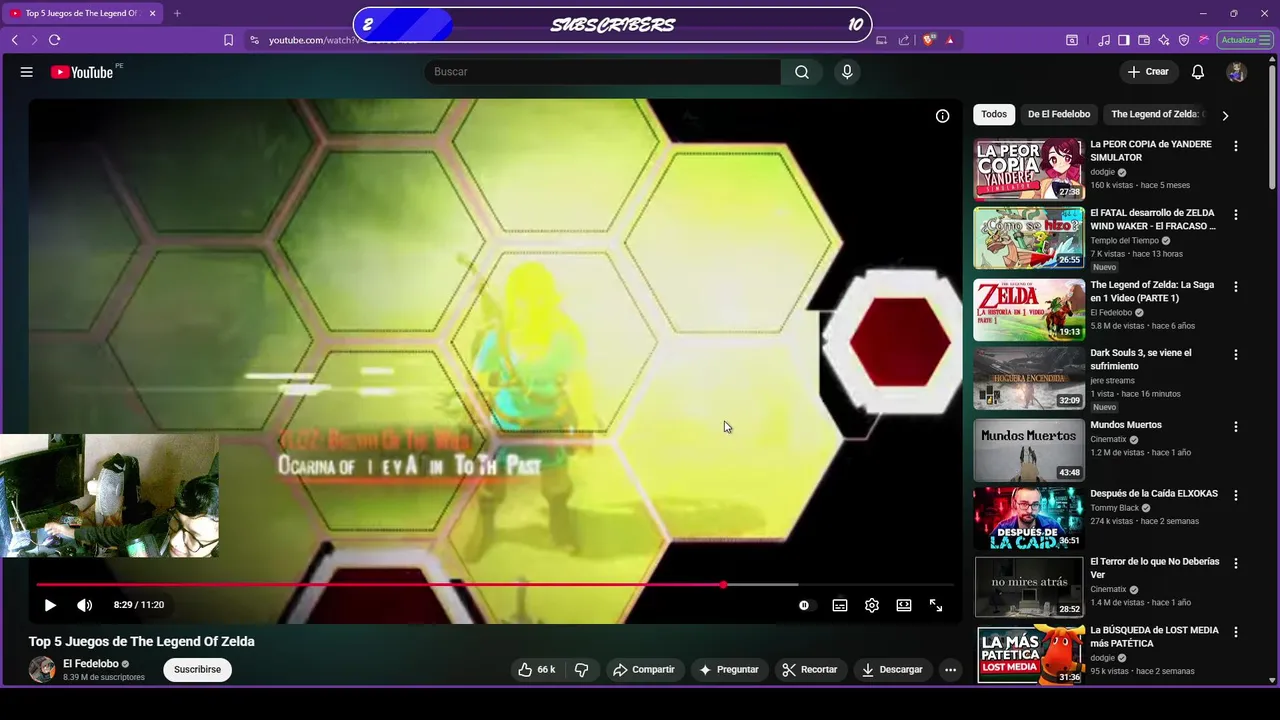Screen dimensions: 1280x720
Task: Show more filter chips with arrow
Action: pos(1225,115)
